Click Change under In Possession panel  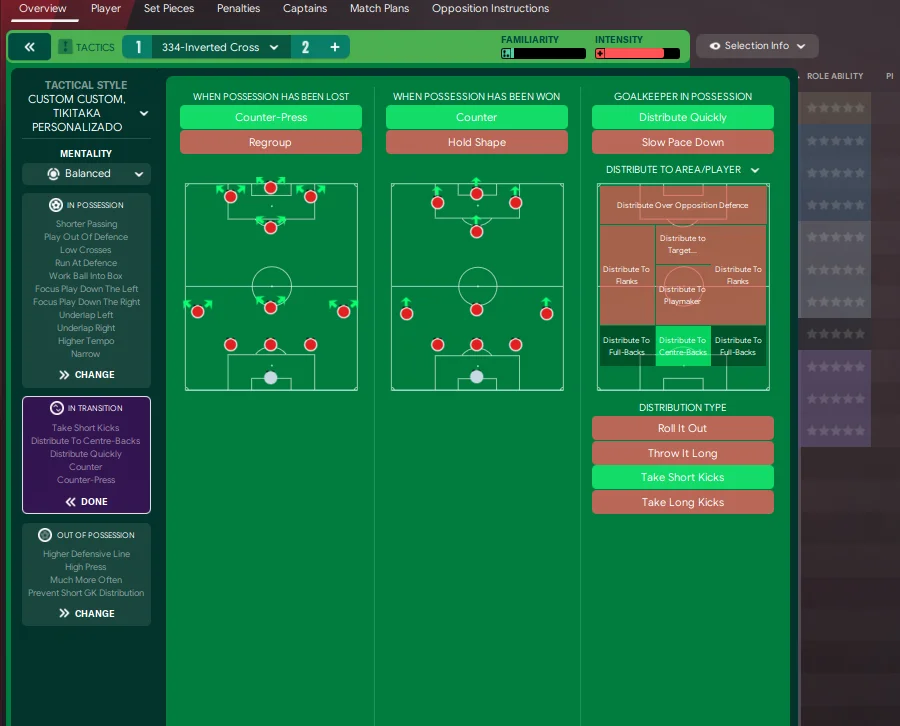[86, 375]
